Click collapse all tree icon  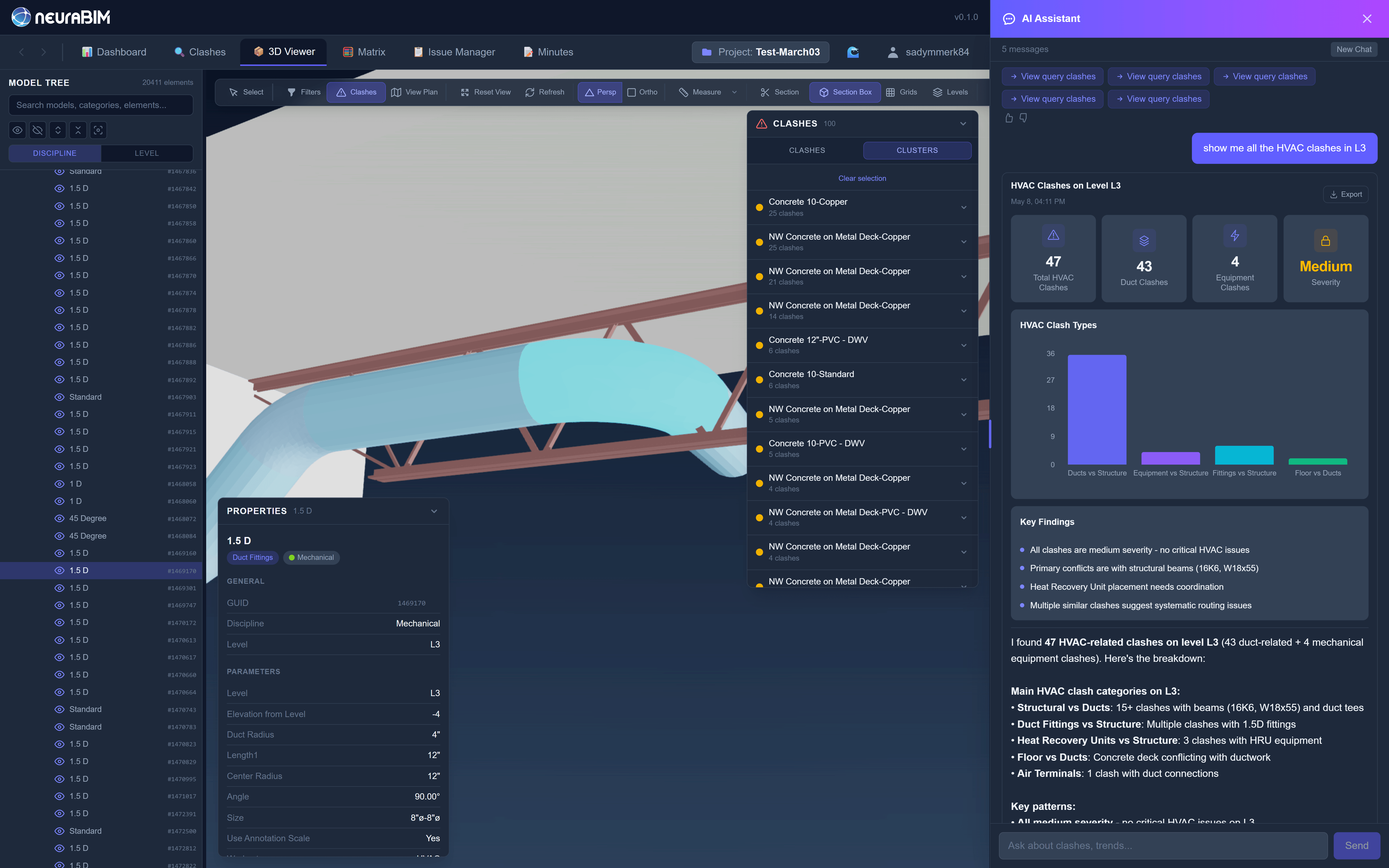(x=78, y=130)
